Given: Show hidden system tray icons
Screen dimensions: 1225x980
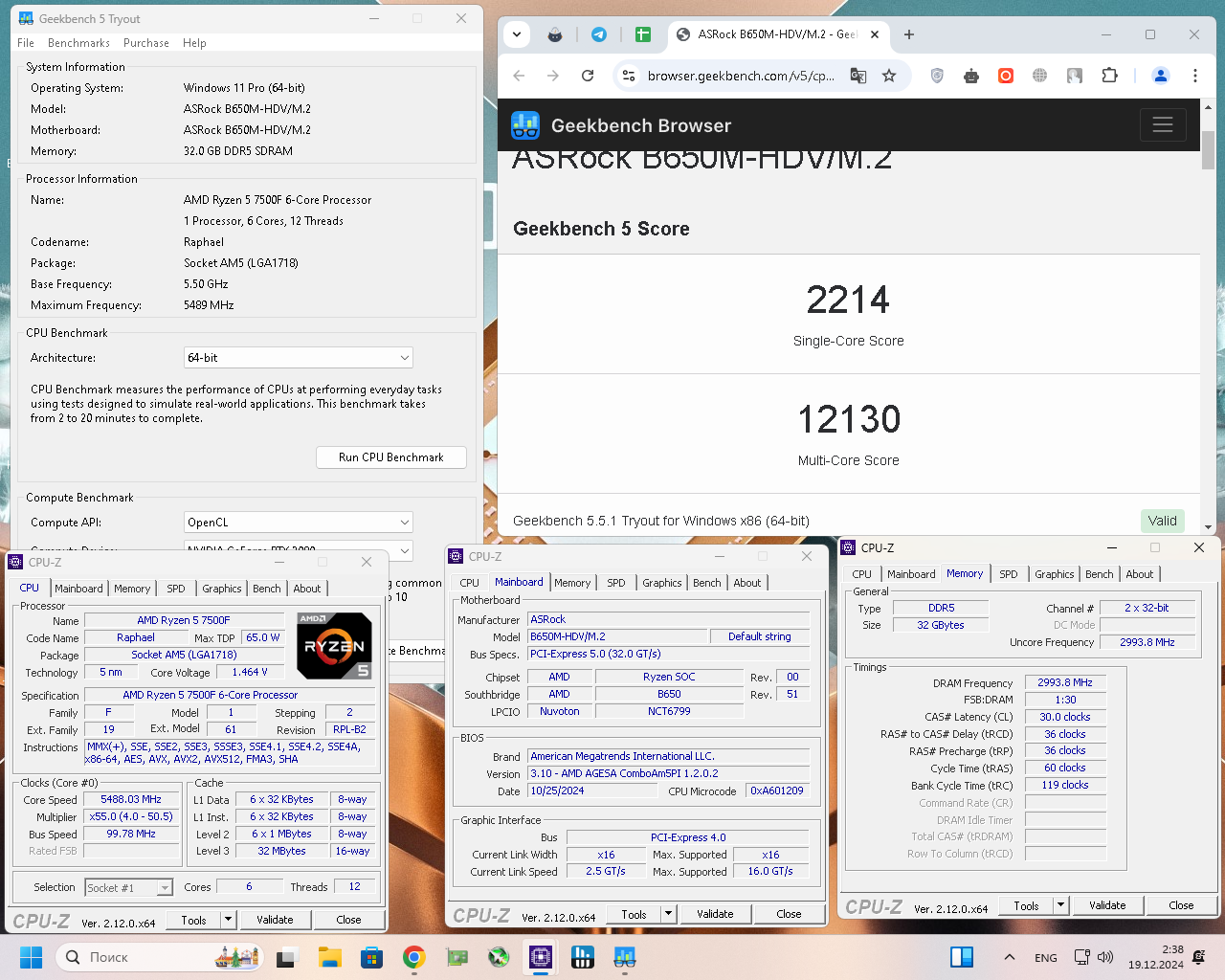Looking at the screenshot, I should (x=1009, y=957).
